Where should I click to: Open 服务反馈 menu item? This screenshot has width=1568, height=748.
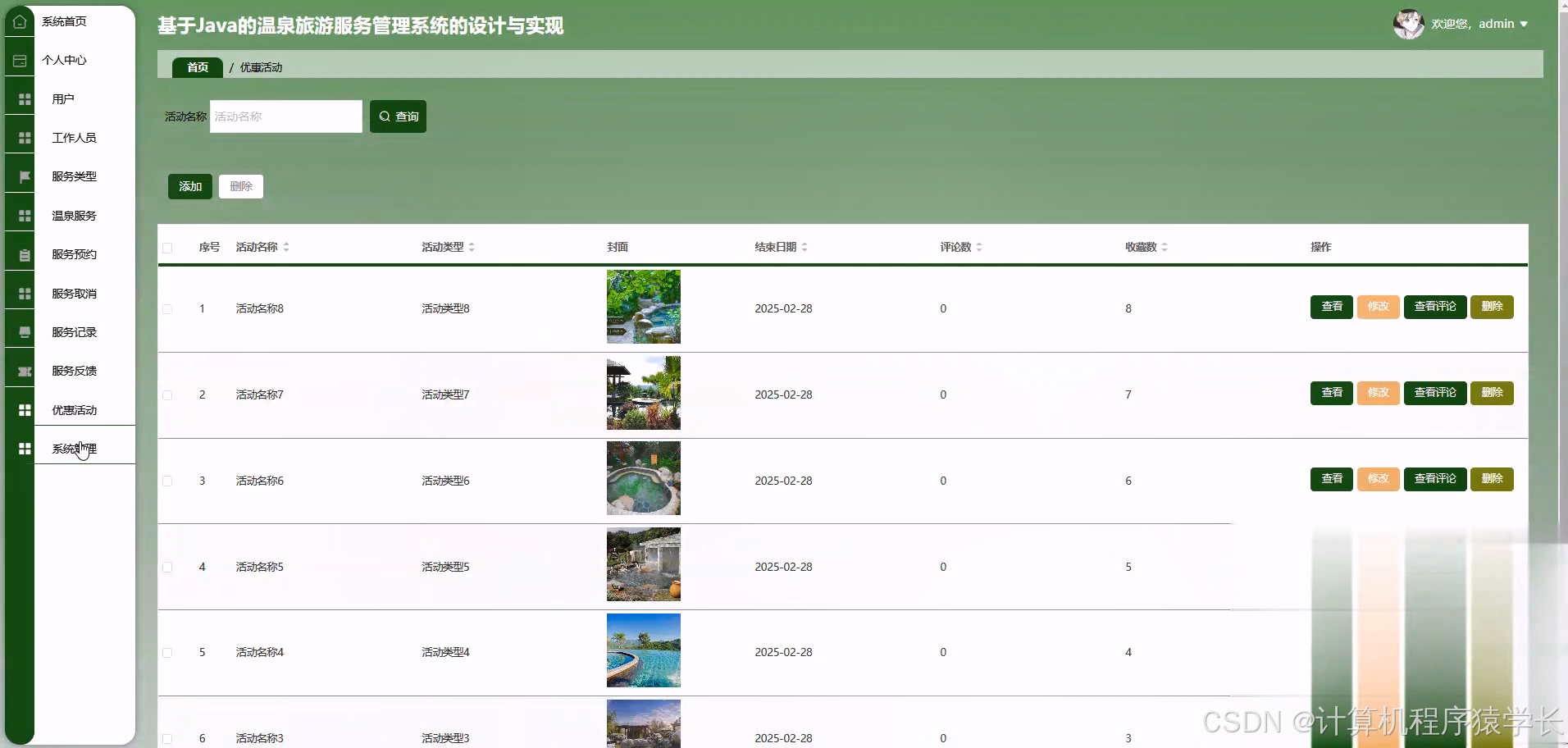74,371
